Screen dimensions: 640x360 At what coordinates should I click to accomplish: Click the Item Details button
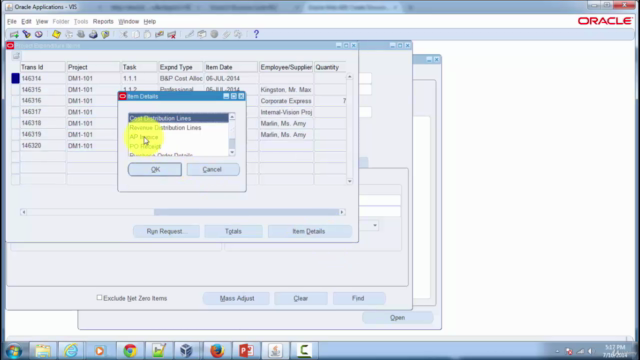(309, 231)
